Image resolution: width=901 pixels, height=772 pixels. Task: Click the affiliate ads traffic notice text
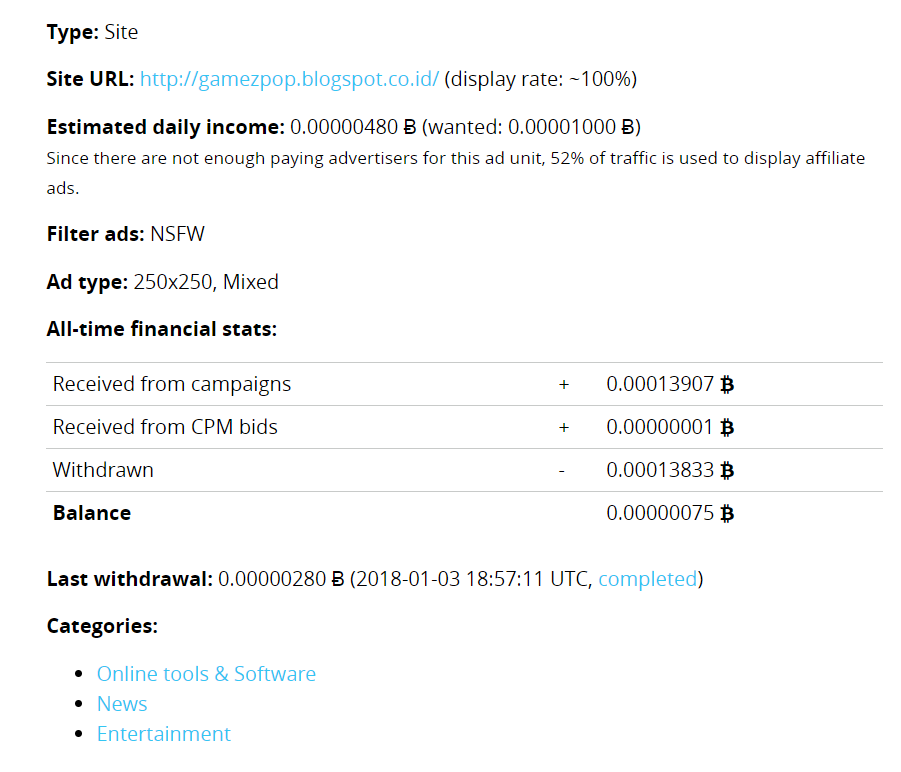pyautogui.click(x=456, y=173)
